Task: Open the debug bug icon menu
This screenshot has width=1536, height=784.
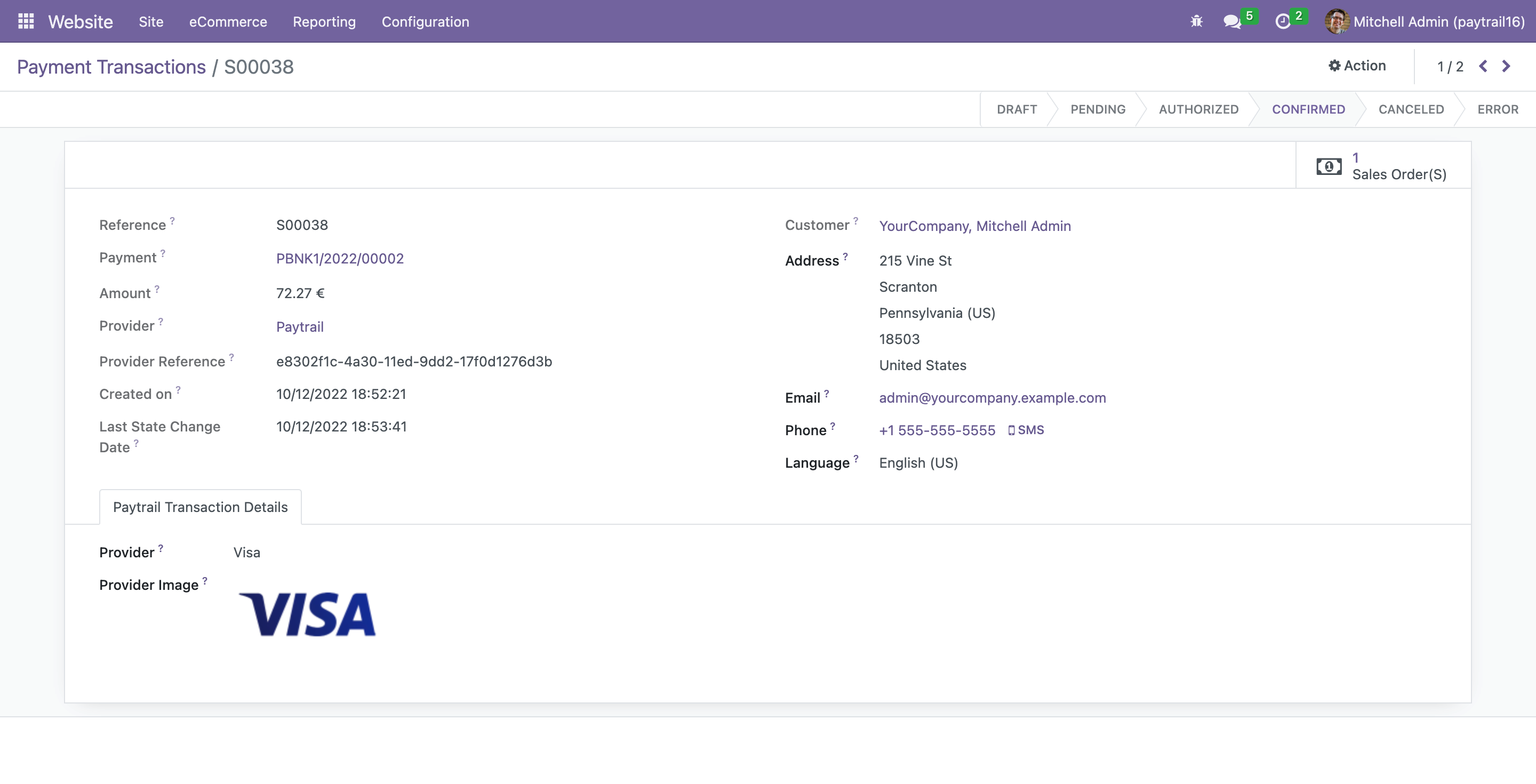Action: (x=1196, y=21)
